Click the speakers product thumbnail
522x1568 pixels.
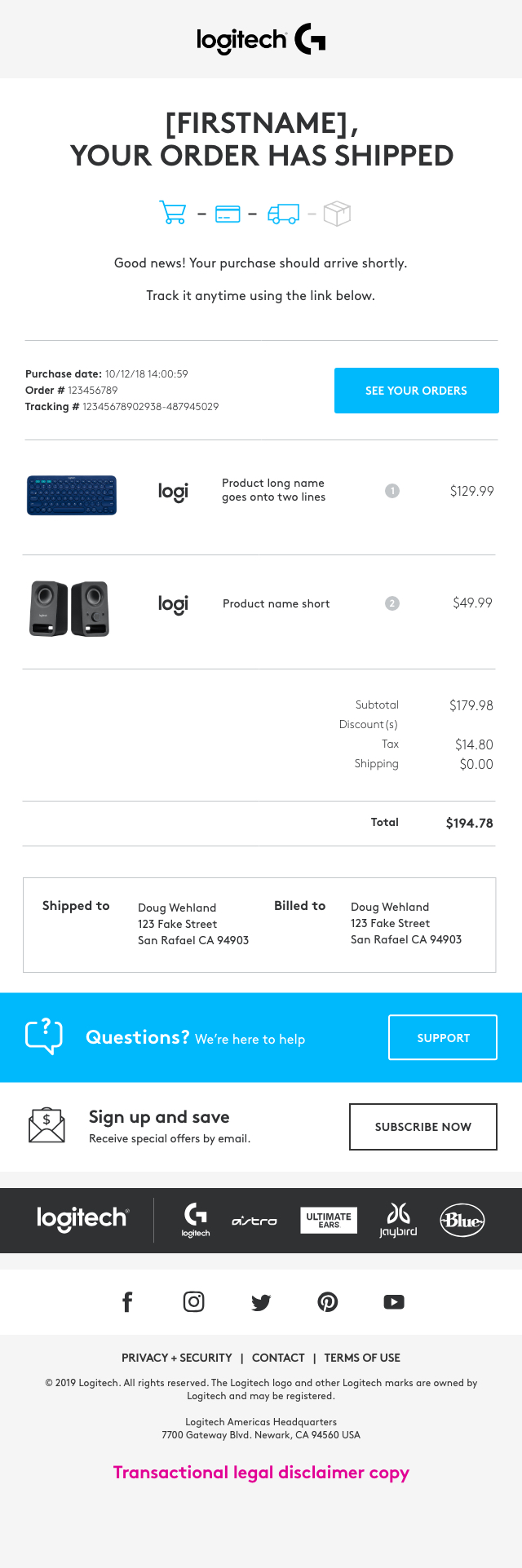point(69,608)
